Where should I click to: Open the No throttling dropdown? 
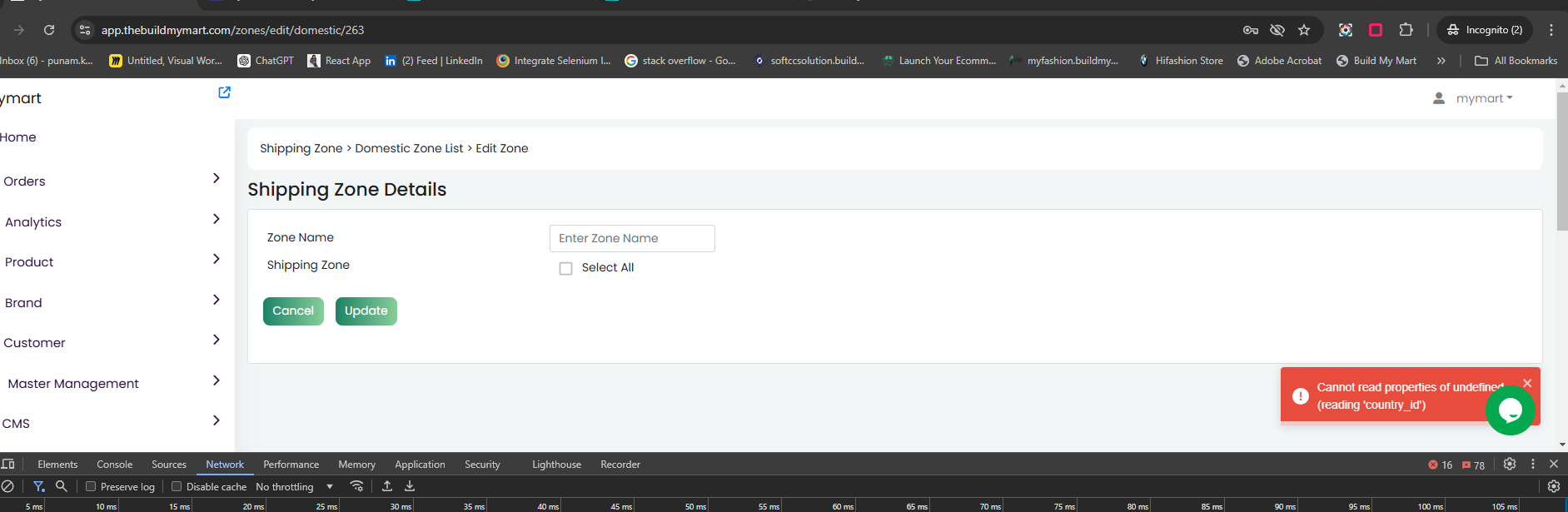click(295, 486)
